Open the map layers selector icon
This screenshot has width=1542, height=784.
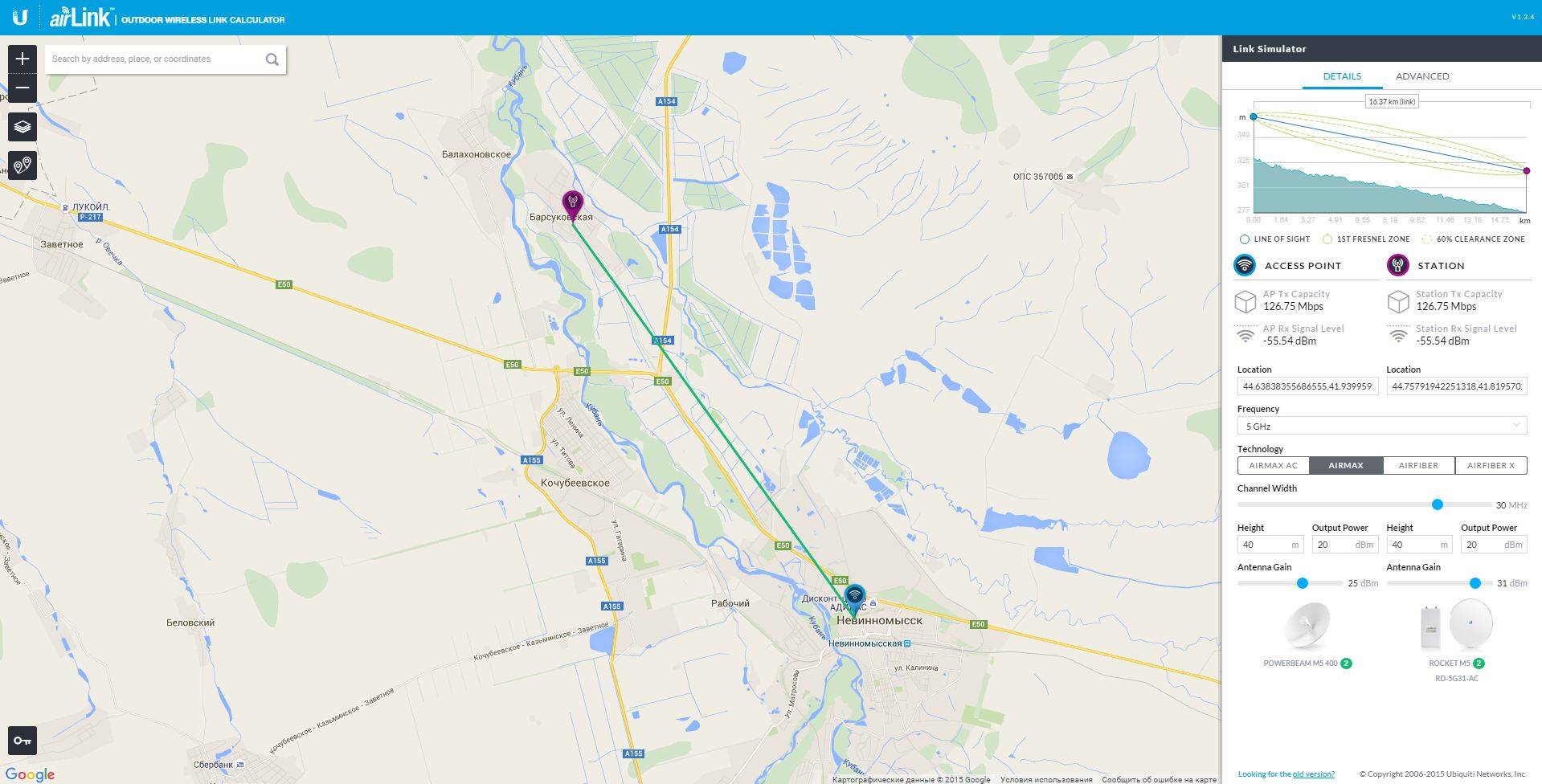[22, 127]
